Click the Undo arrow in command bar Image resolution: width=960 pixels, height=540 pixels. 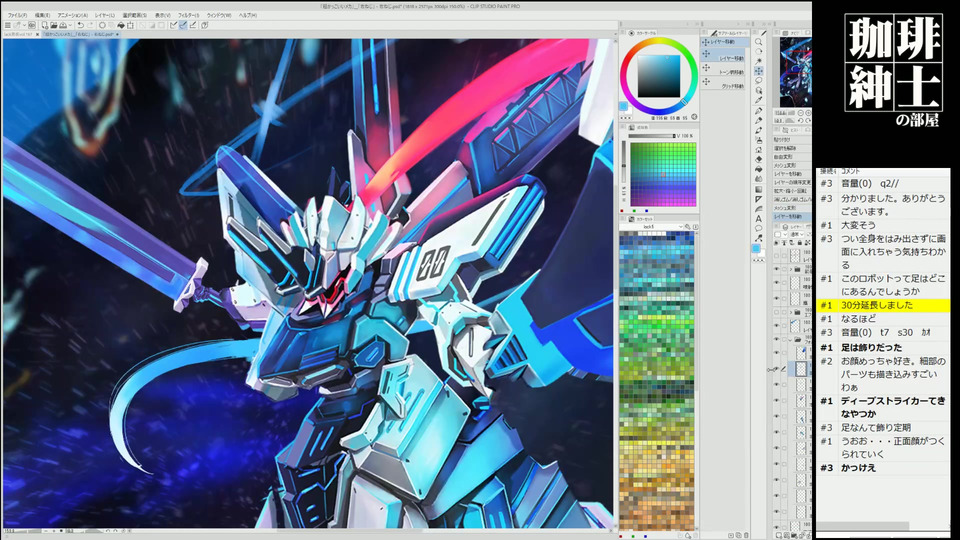(x=80, y=25)
